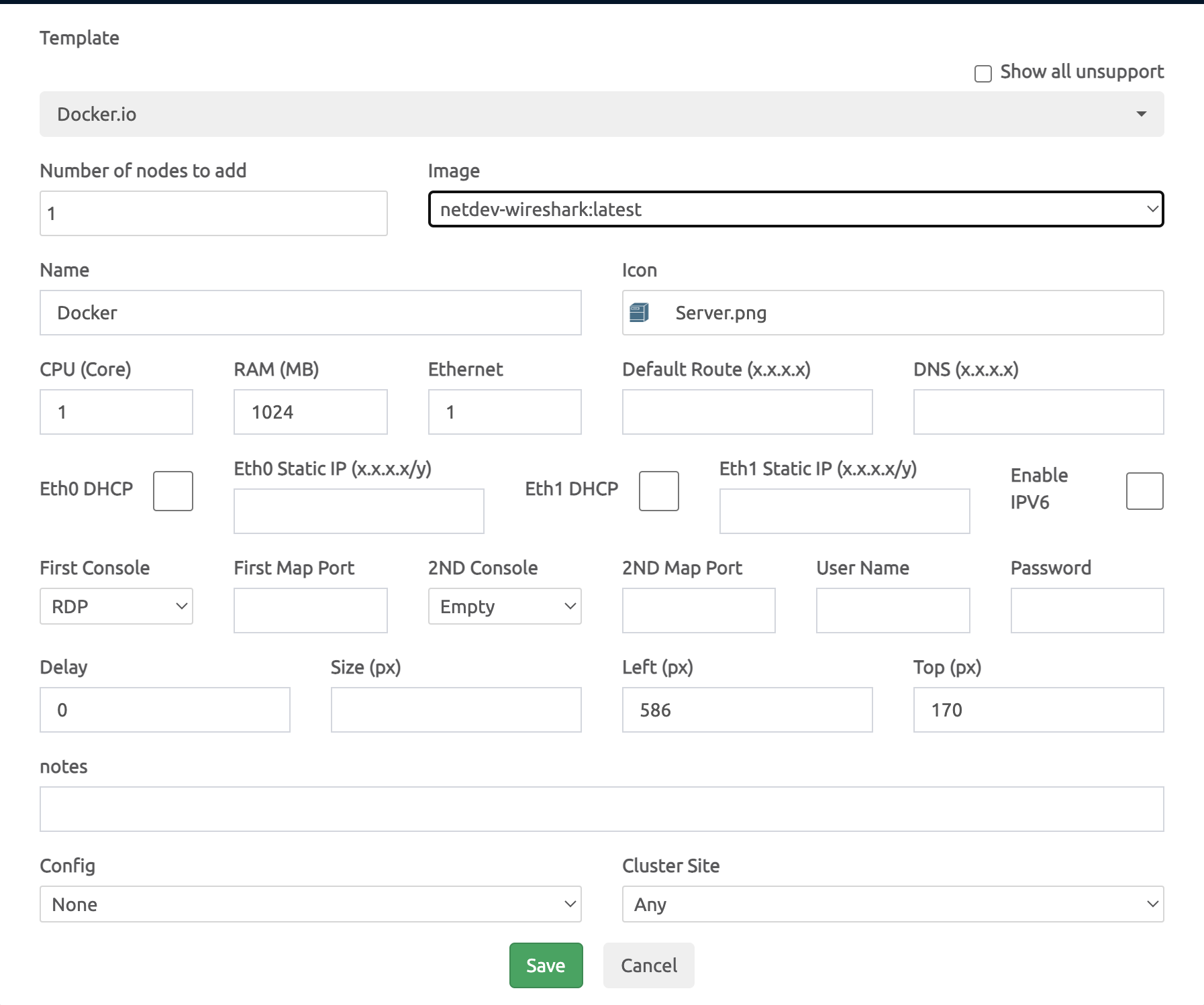
Task: Click the Server.png icon thumbnail
Action: [x=639, y=313]
